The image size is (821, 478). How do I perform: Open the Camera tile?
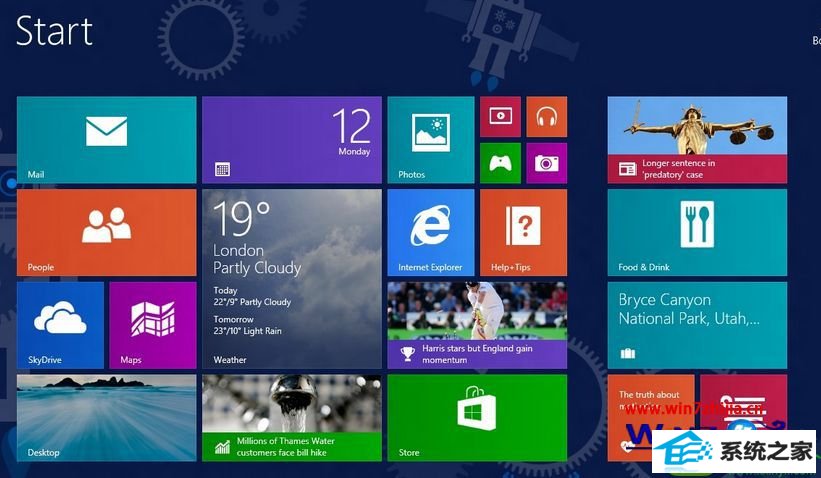click(547, 163)
